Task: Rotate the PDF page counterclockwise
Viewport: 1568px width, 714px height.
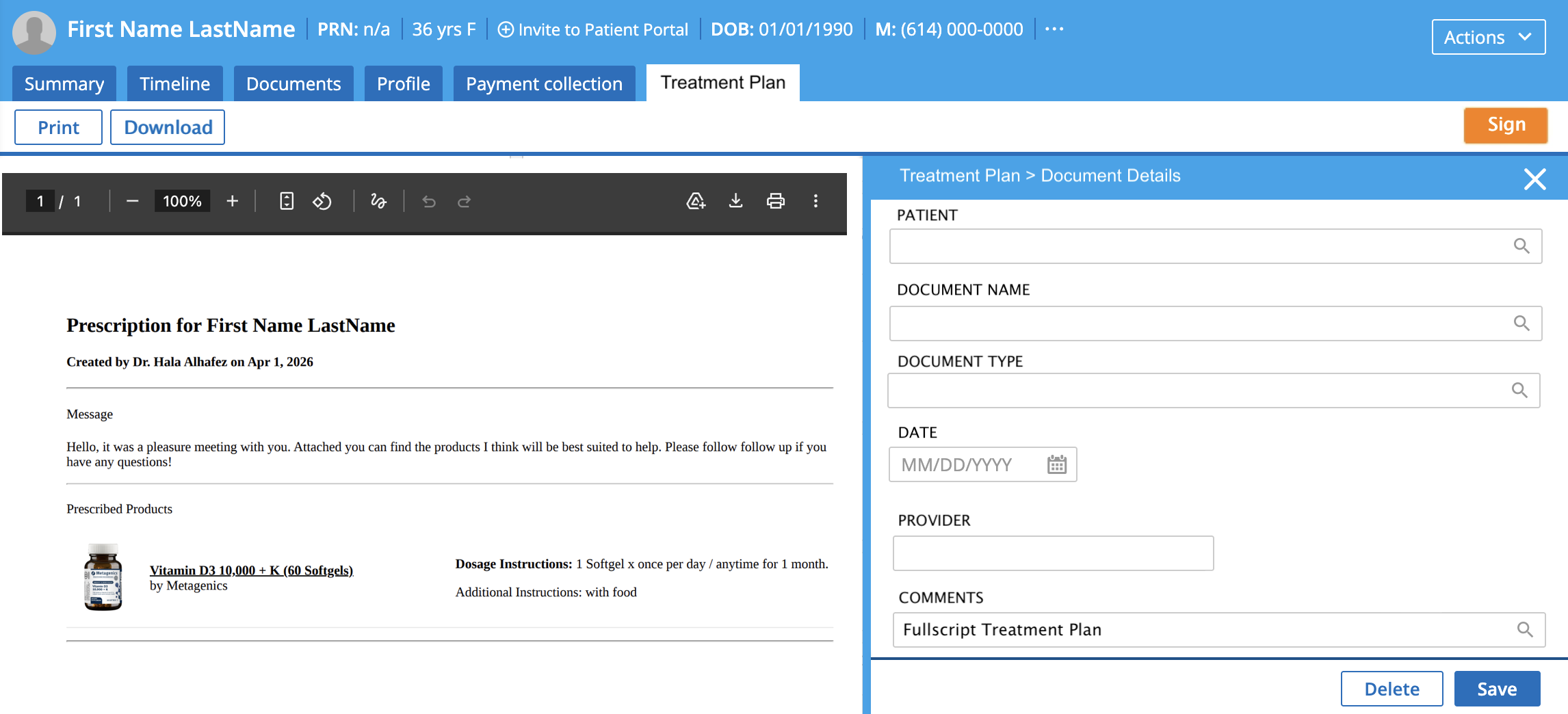Action: click(x=322, y=201)
